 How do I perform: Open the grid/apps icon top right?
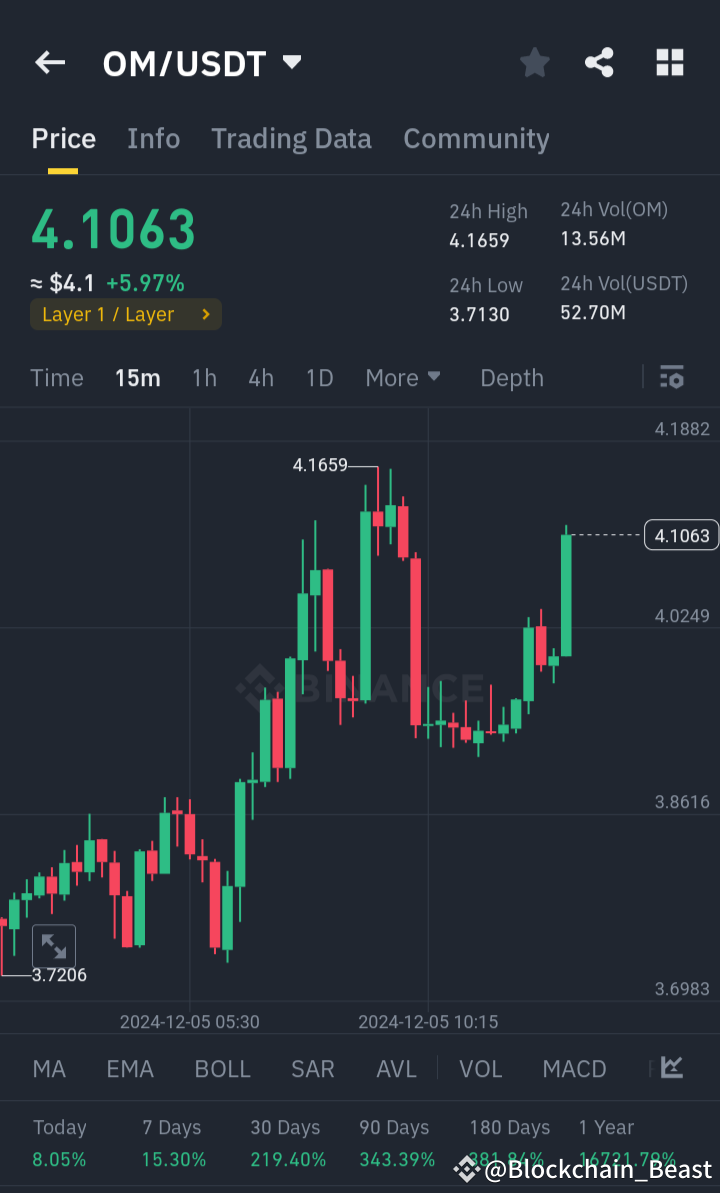click(x=669, y=62)
